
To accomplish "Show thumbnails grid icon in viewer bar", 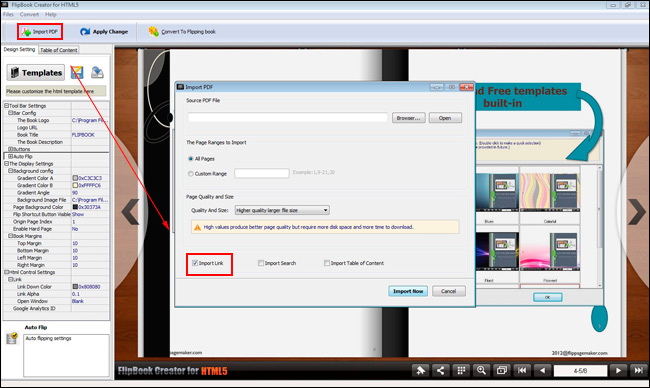I will click(461, 370).
